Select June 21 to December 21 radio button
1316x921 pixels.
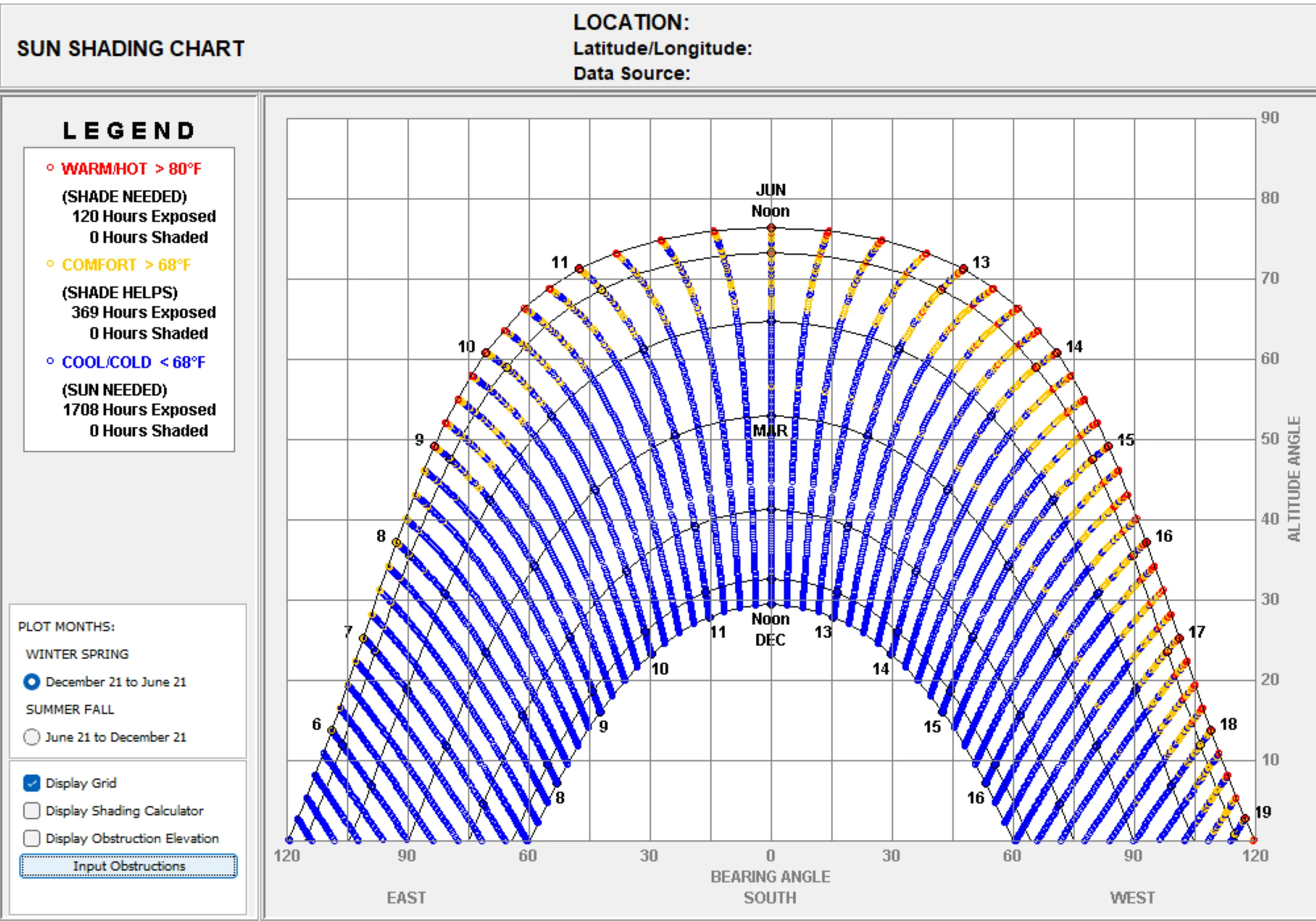tap(32, 736)
